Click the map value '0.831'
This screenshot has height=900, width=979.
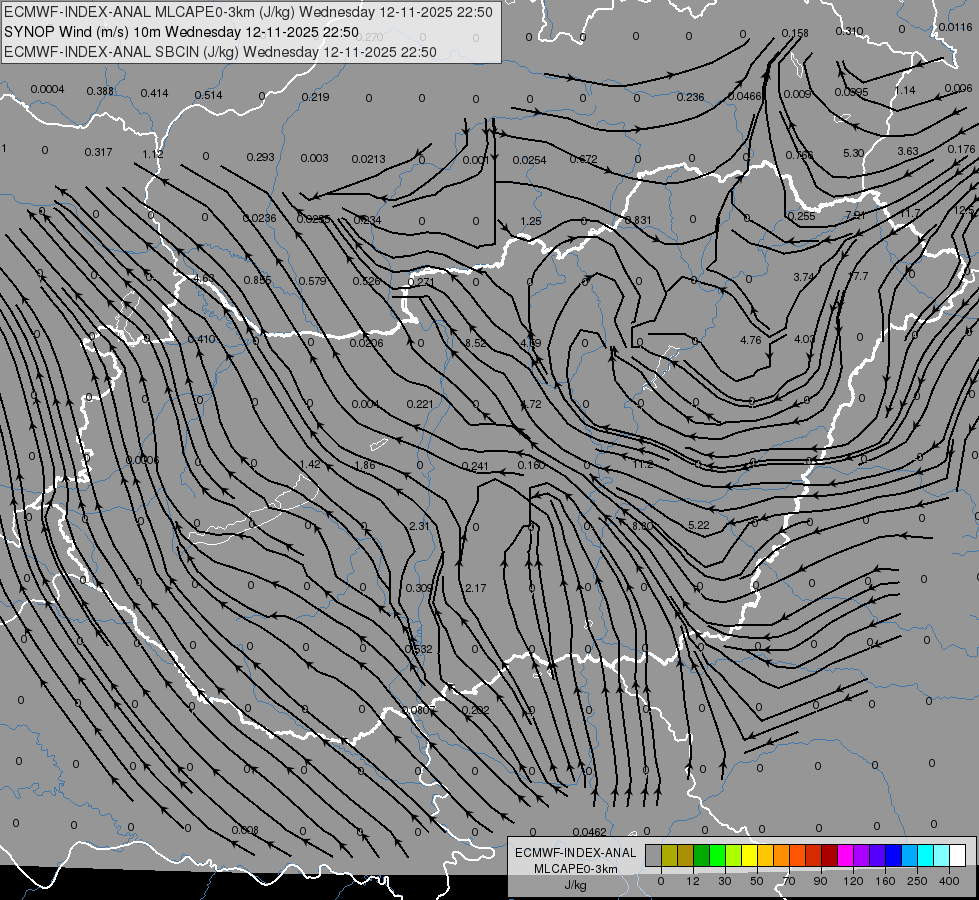point(638,220)
